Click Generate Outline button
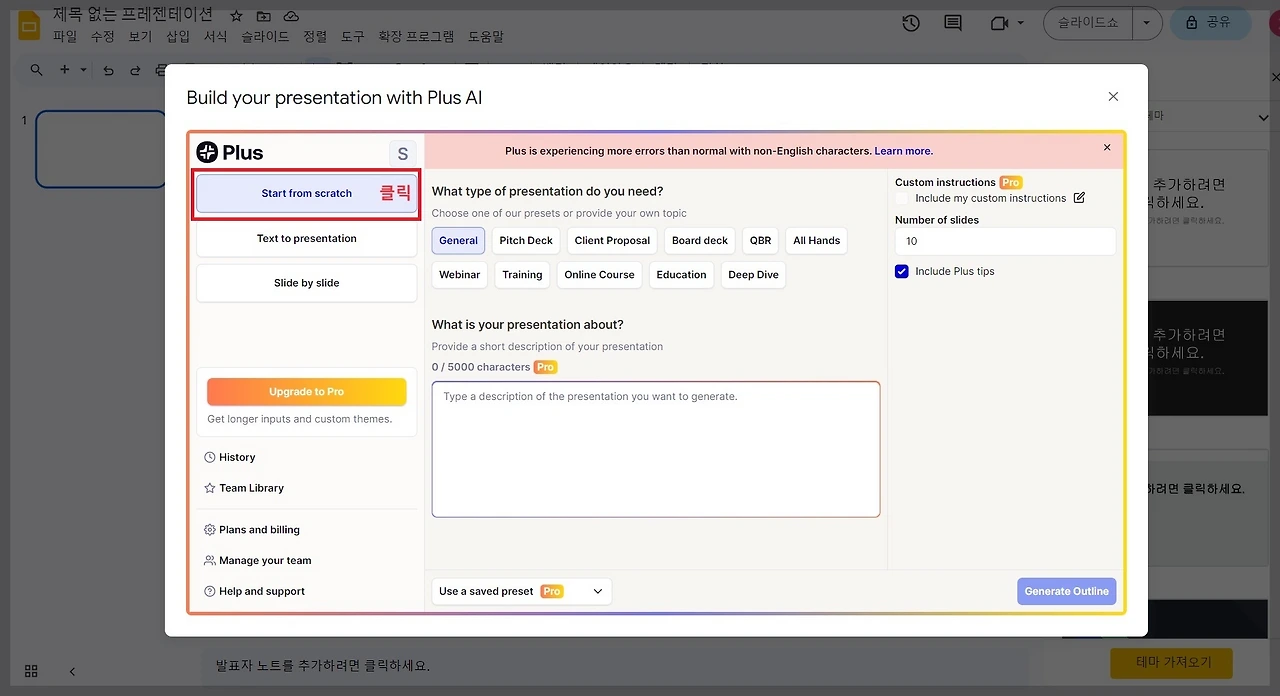1280x696 pixels. pos(1067,591)
